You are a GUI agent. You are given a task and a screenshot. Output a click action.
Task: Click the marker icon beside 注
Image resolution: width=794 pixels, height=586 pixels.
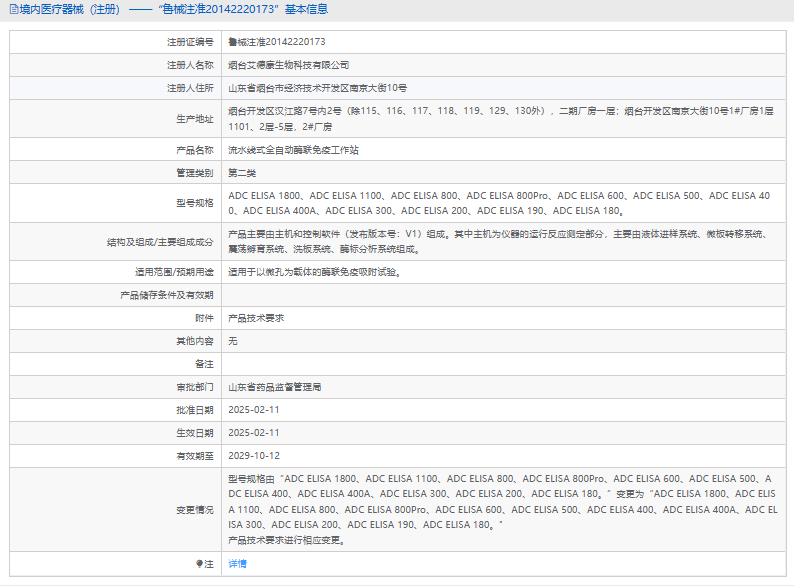(x=199, y=564)
